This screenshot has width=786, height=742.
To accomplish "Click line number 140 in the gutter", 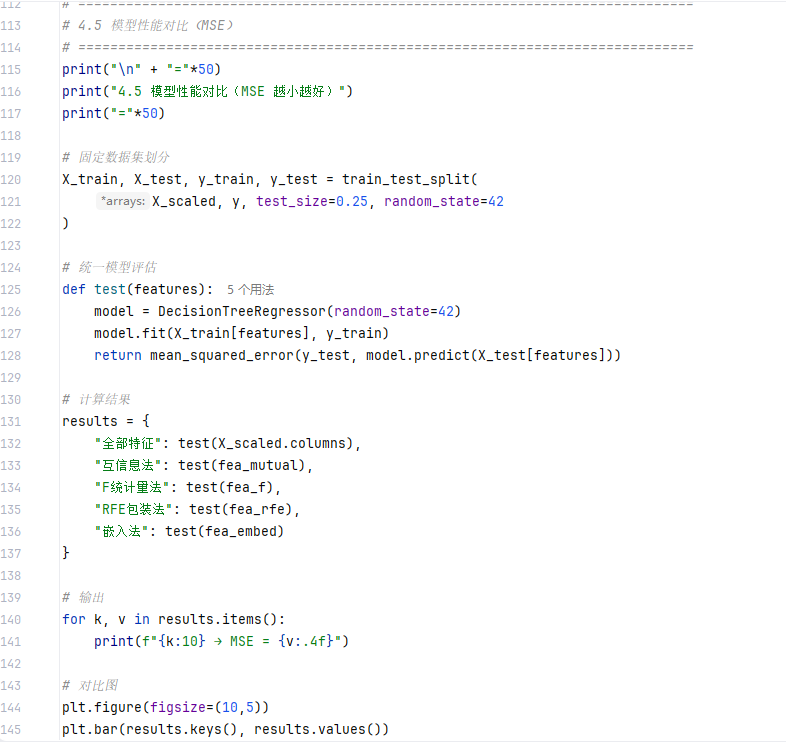I will click(x=11, y=620).
